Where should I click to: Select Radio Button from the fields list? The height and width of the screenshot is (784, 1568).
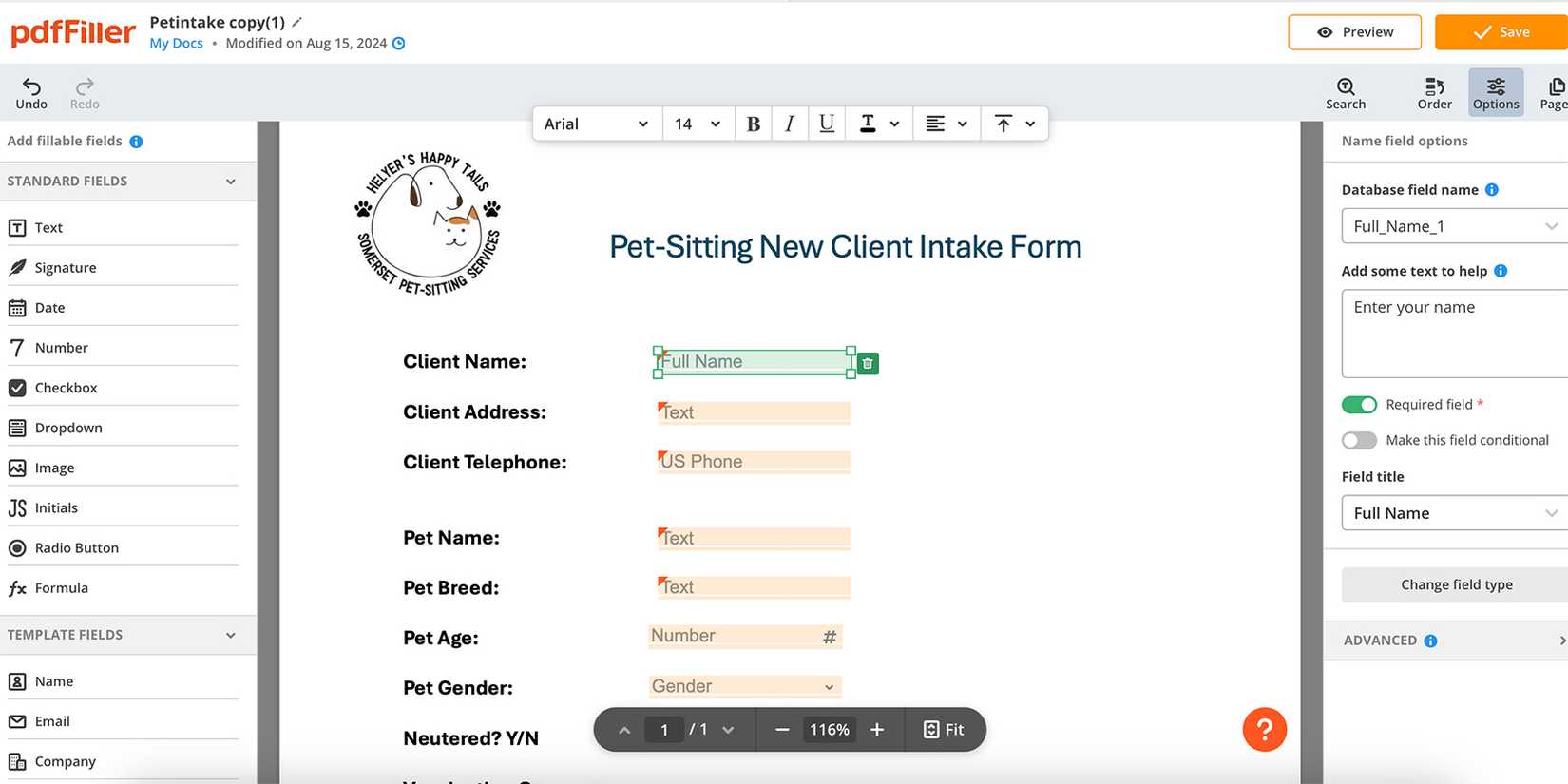pos(76,548)
